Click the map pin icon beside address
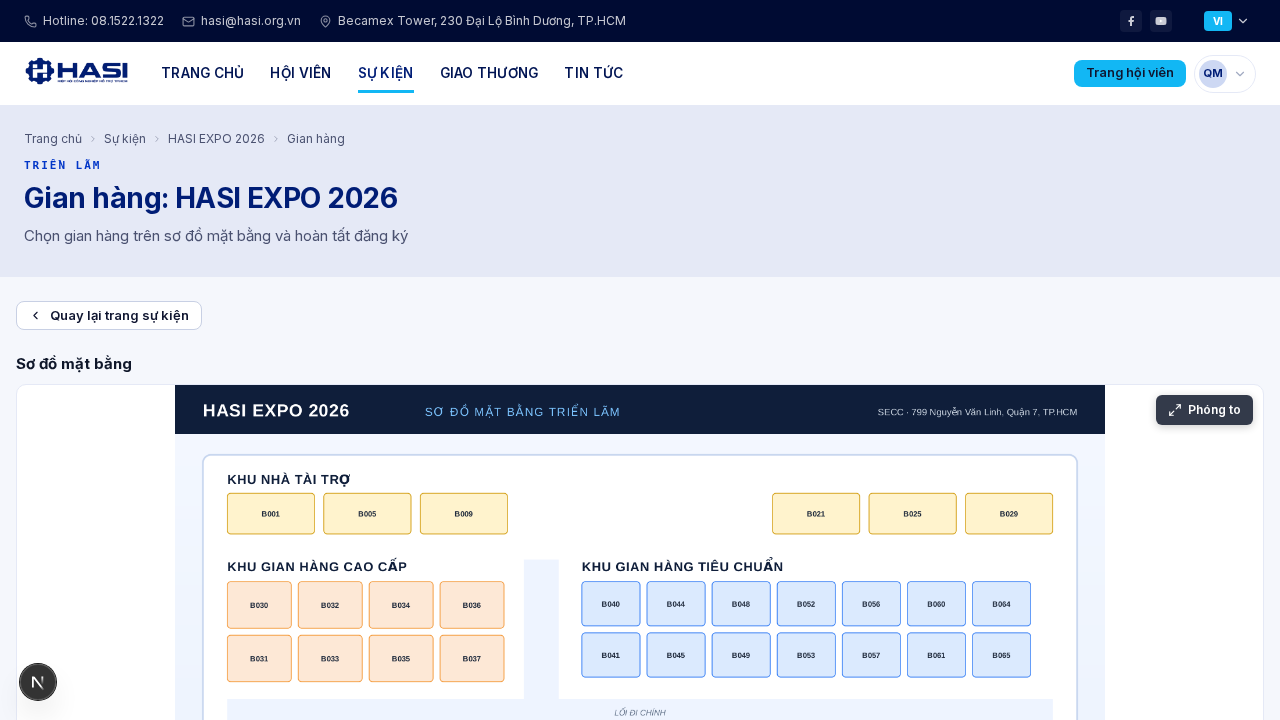This screenshot has width=1280, height=720. point(325,21)
